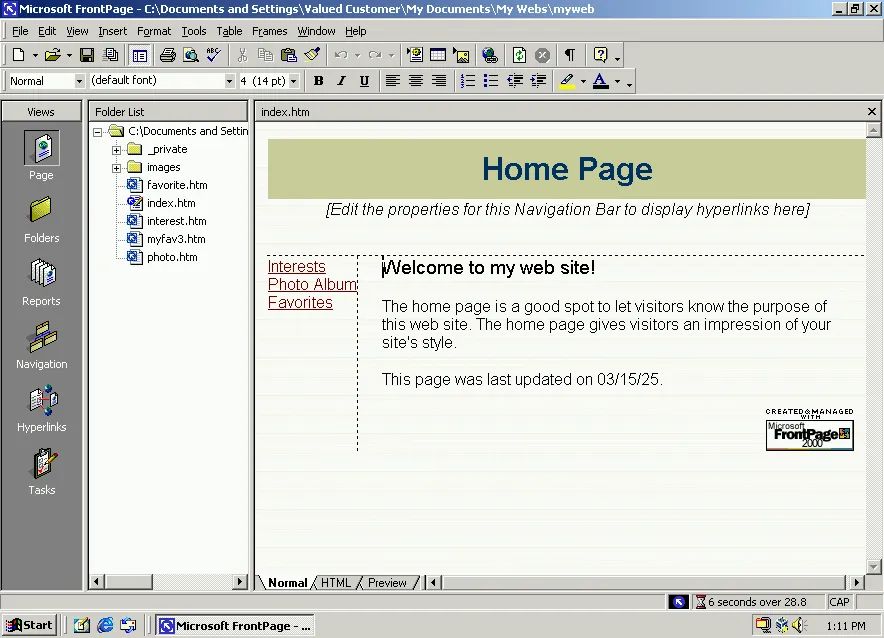Expand the images folder in tree
Viewport: 884px width, 638px height.
pyautogui.click(x=117, y=168)
